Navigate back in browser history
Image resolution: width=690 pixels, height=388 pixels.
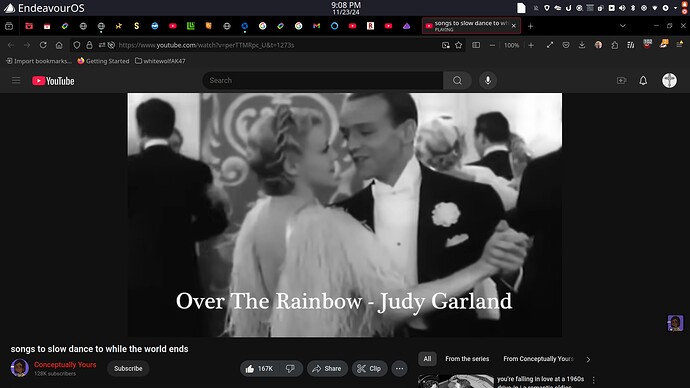coord(11,45)
